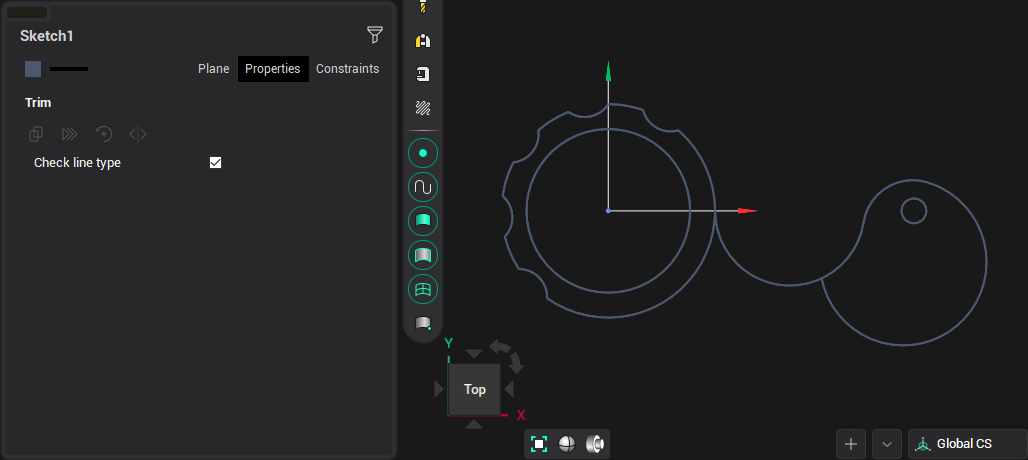This screenshot has width=1028, height=460.
Task: Click the sketch color swatch
Action: coord(33,69)
